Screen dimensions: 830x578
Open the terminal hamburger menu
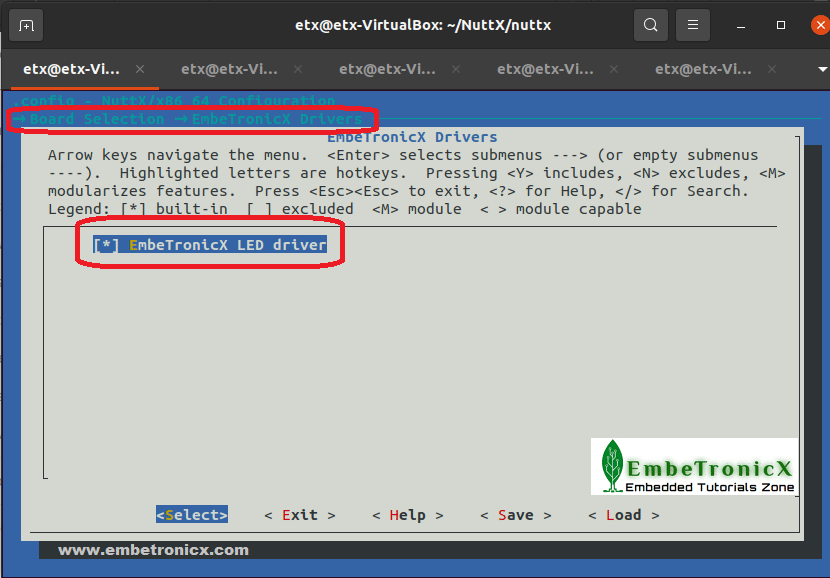[693, 25]
